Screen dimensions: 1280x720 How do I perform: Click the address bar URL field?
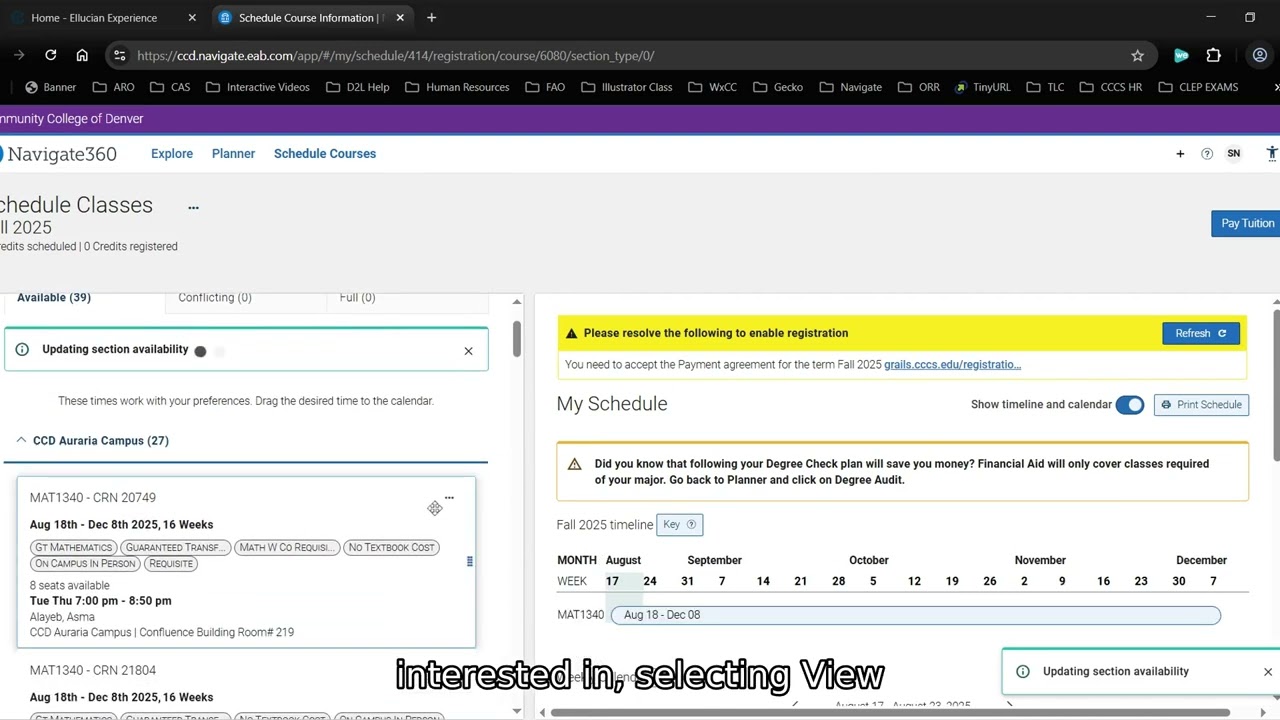click(x=630, y=56)
